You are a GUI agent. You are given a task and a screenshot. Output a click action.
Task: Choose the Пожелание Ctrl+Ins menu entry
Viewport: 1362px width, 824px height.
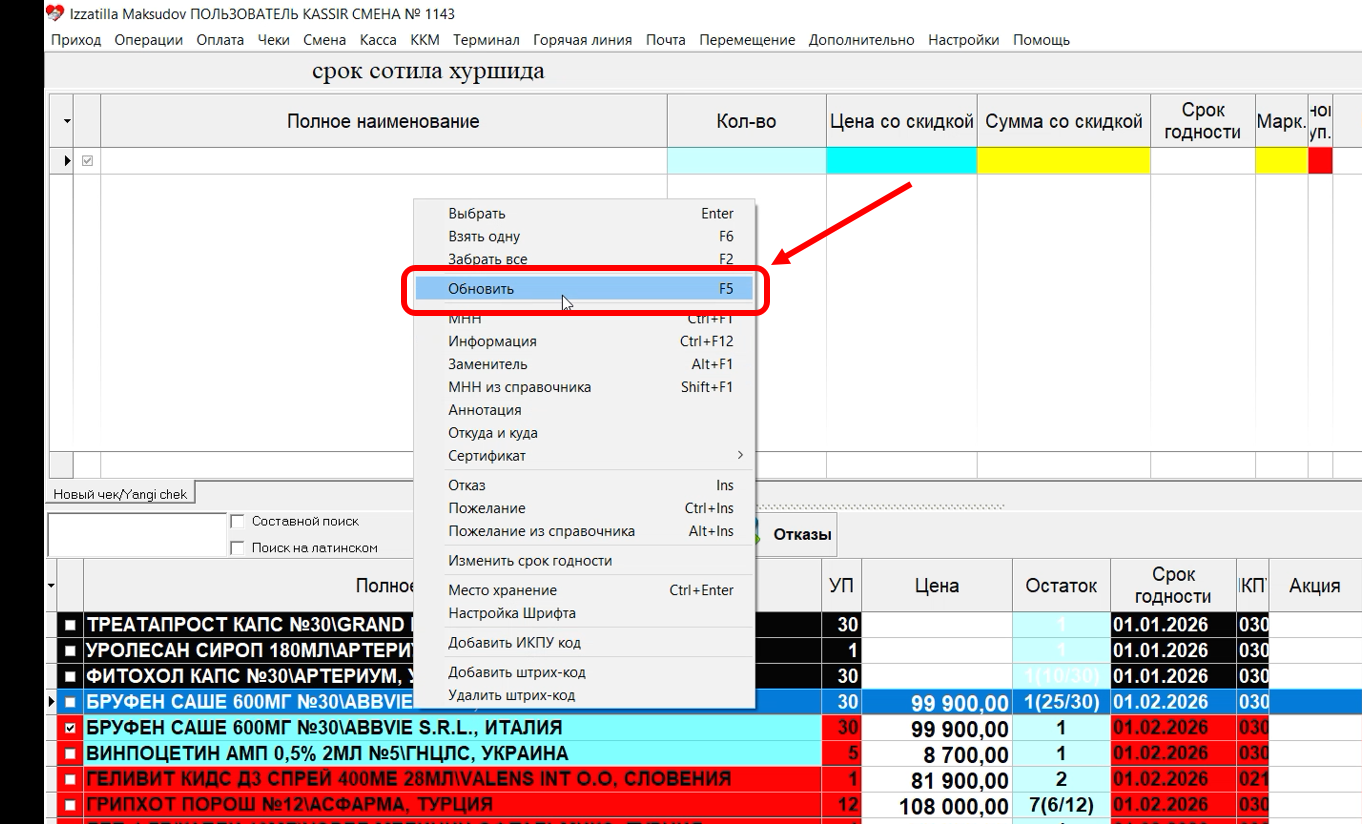[584, 508]
